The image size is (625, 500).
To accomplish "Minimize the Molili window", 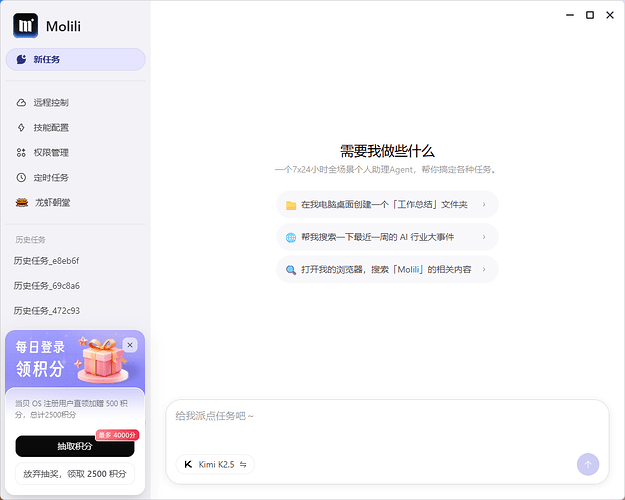I will pos(570,15).
